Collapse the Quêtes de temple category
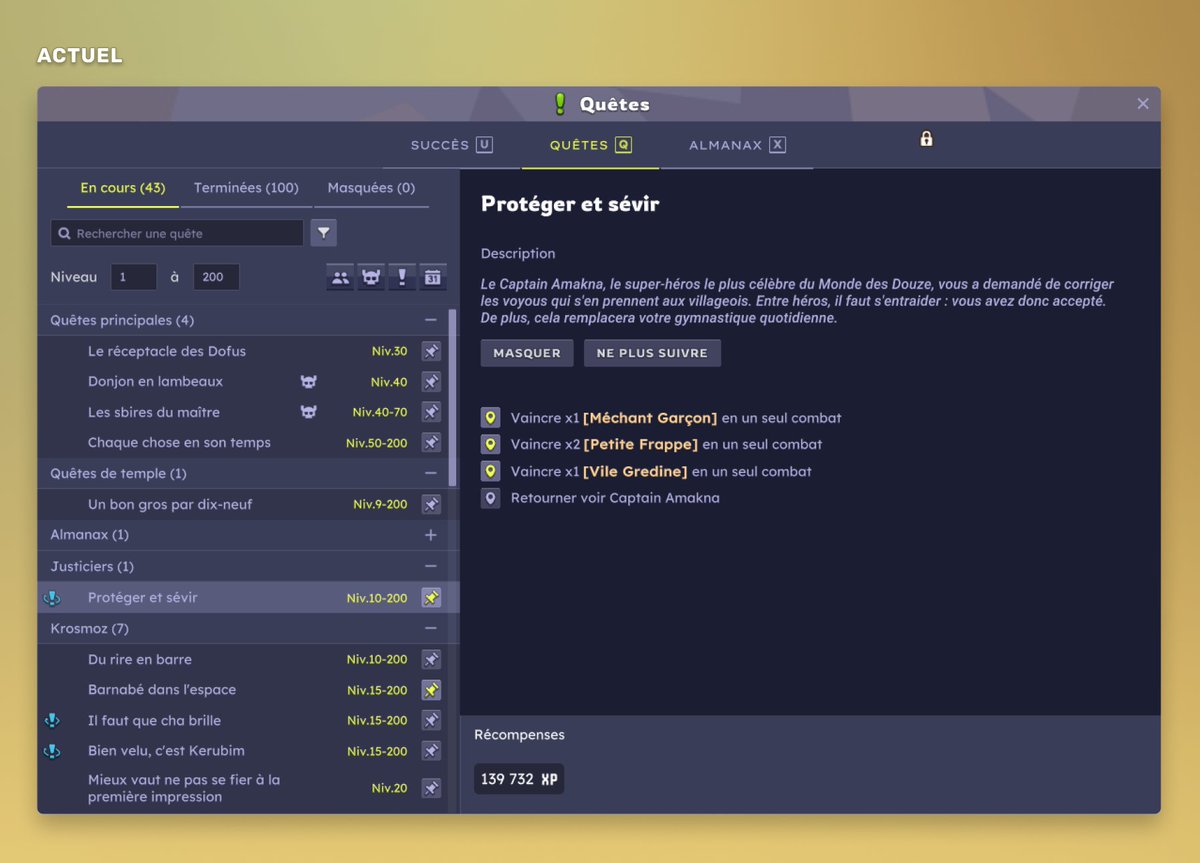Screen dimensions: 1200x863 click(x=431, y=473)
